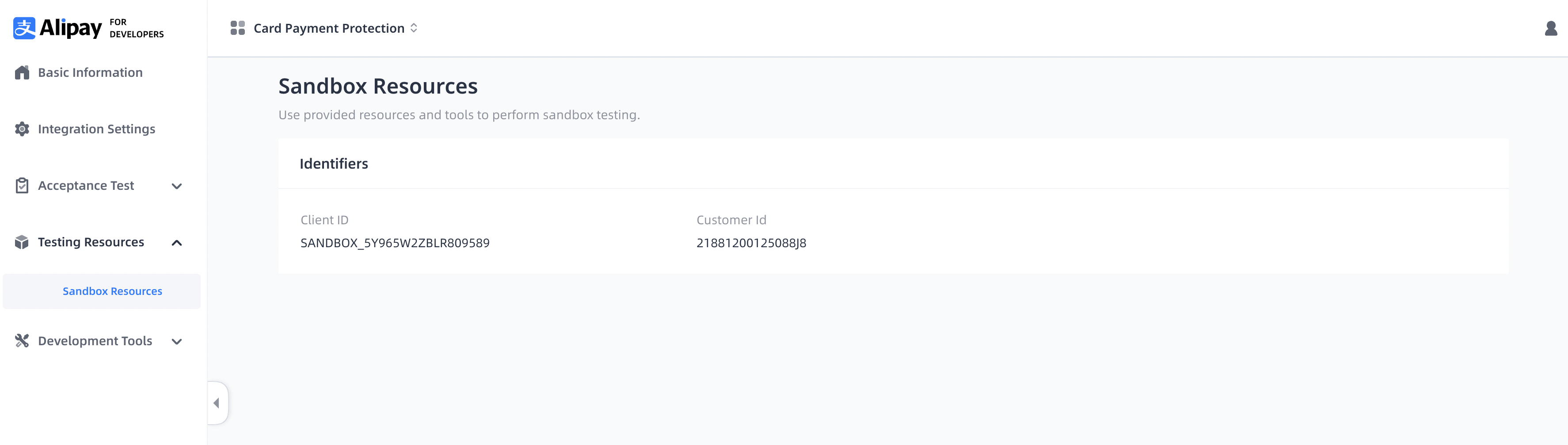Click the Client ID value SANDBOX_5Y965W2ZBLR809589
The height and width of the screenshot is (445, 1568).
point(395,243)
